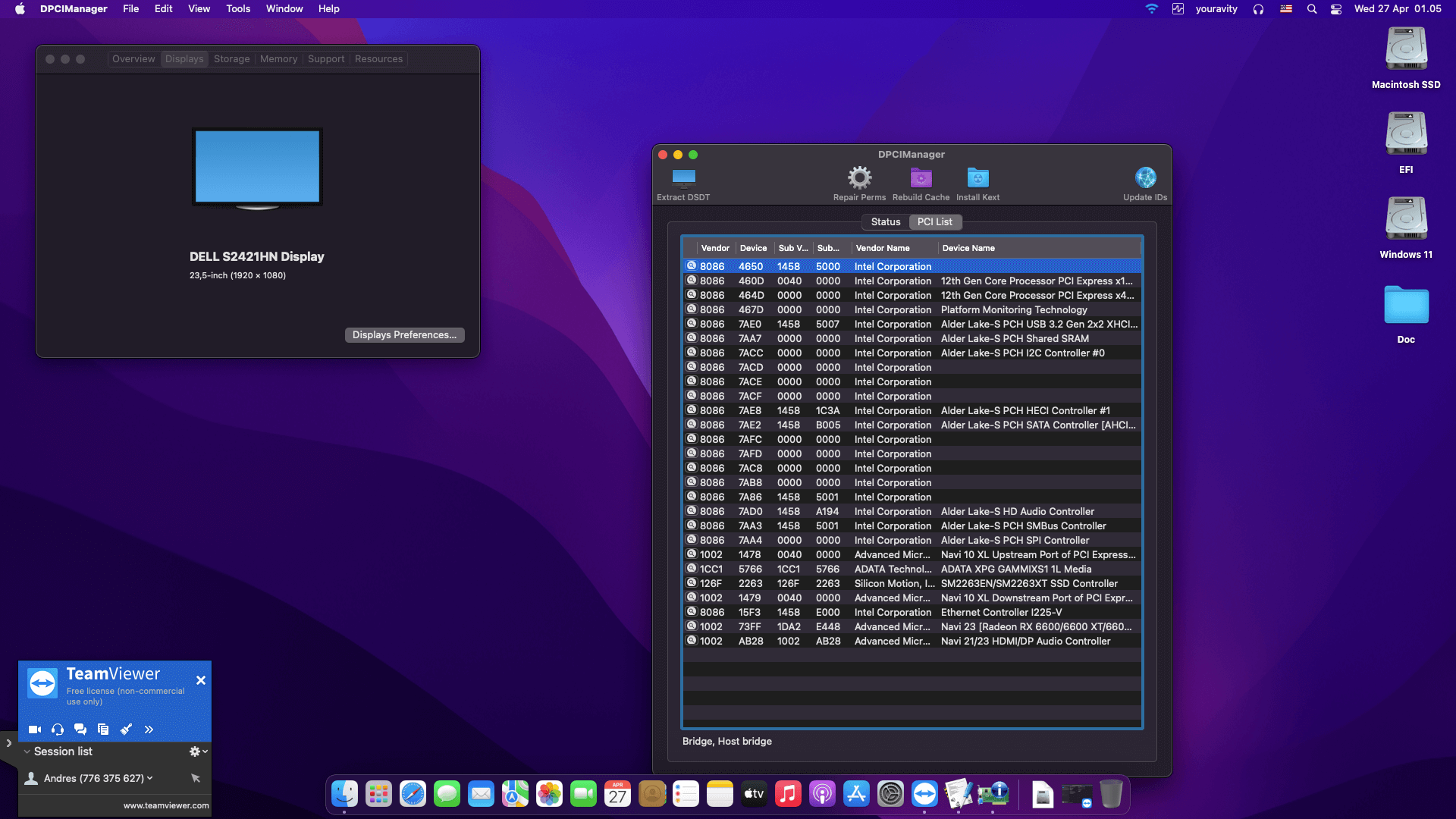Screen dimensions: 1456x819
Task: Open www.teamviewer.com link
Action: tap(166, 805)
